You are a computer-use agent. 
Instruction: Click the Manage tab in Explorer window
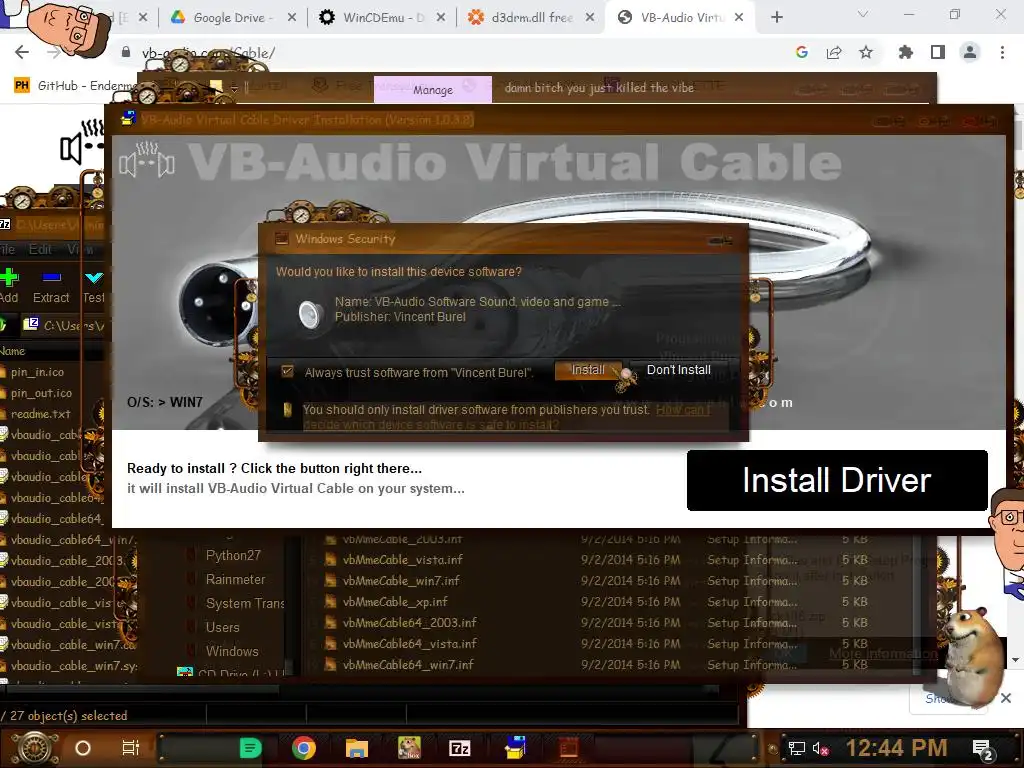(x=432, y=89)
